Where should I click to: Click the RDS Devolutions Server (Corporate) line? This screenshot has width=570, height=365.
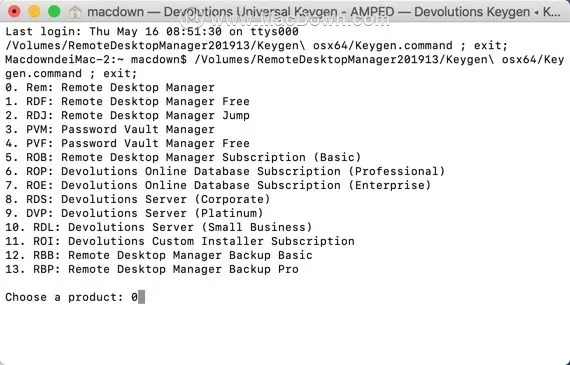click(138, 199)
